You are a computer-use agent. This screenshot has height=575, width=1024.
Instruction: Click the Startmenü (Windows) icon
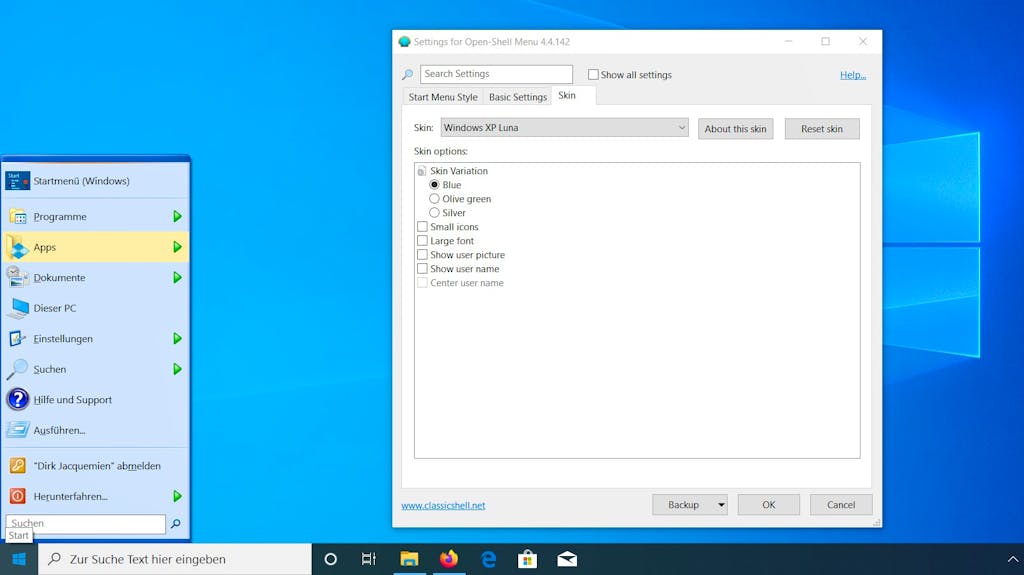click(x=18, y=180)
